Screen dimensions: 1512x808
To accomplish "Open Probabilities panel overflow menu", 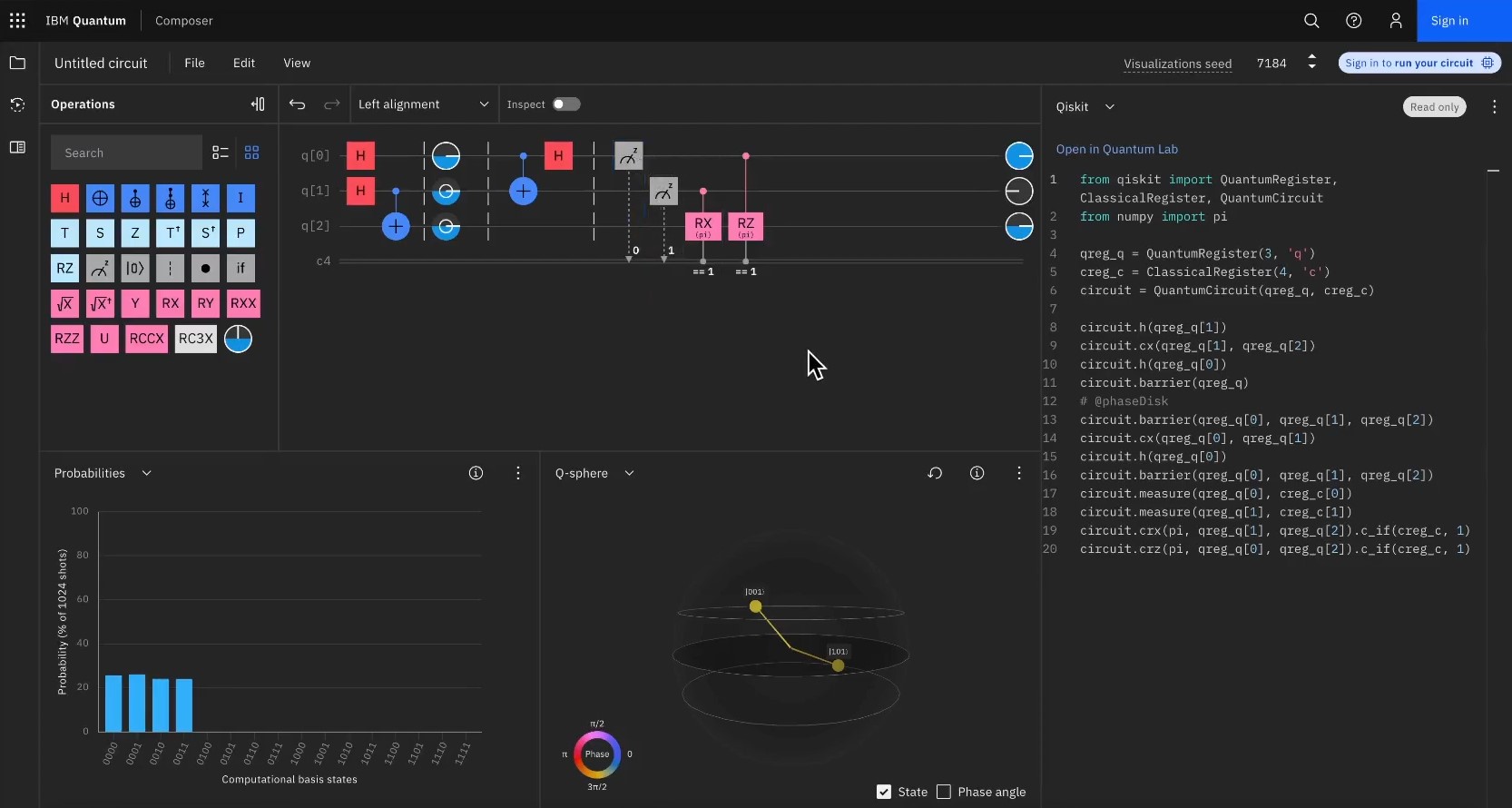I will [x=518, y=473].
